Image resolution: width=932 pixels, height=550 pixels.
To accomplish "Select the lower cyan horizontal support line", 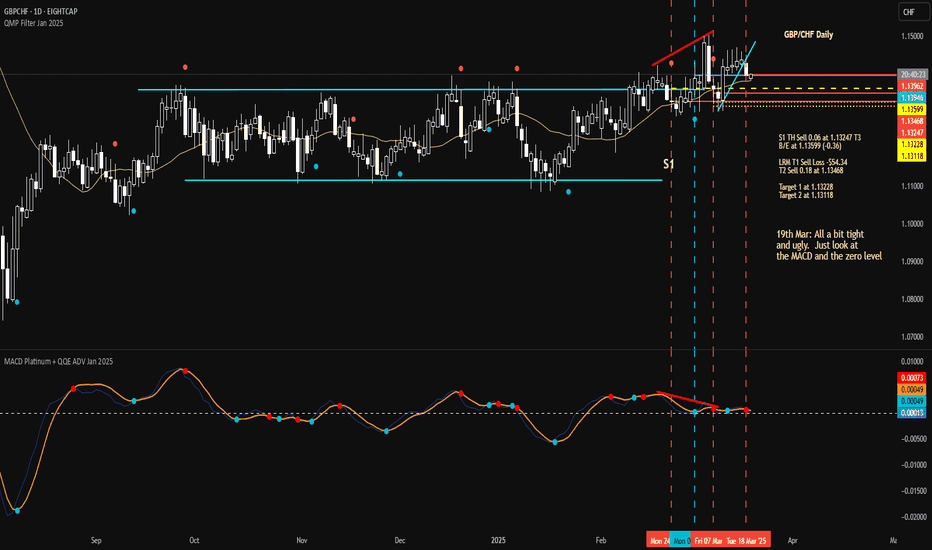I will 423,180.
